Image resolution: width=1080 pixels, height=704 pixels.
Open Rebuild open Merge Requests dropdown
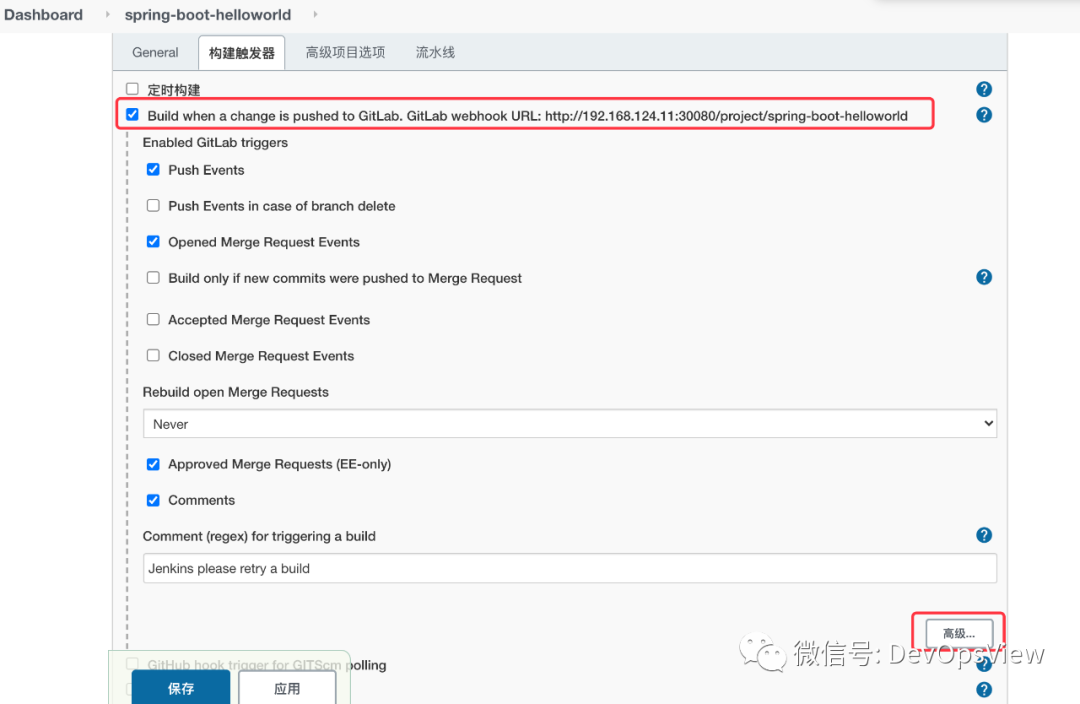[x=570, y=424]
